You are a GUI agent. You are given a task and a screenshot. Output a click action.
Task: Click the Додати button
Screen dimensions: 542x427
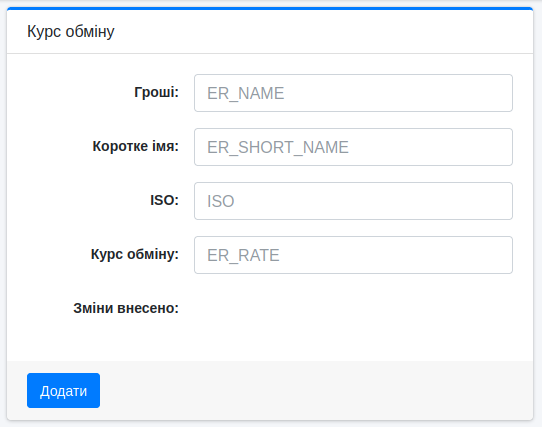click(63, 390)
